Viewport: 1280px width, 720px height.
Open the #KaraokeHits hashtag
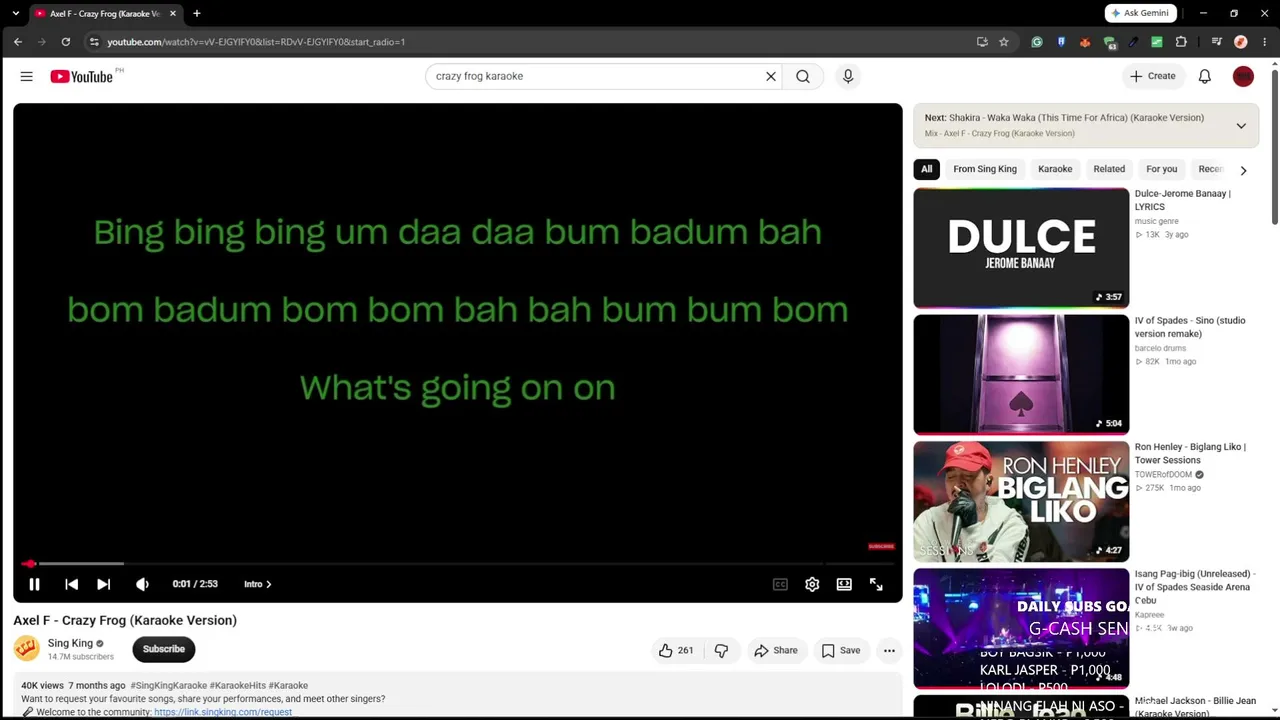pos(238,686)
